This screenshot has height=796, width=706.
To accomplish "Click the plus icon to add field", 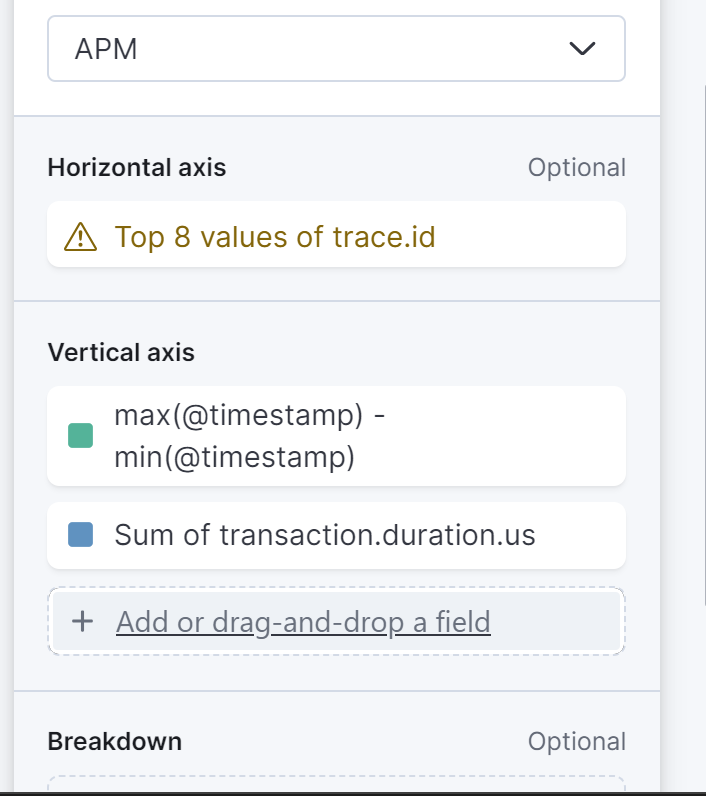I will pos(83,622).
